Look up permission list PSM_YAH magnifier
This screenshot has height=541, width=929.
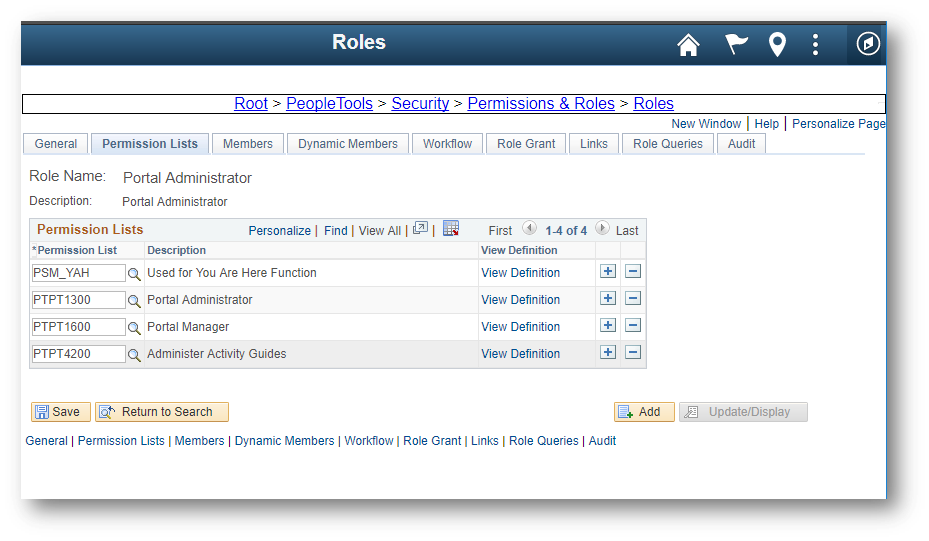click(x=134, y=274)
